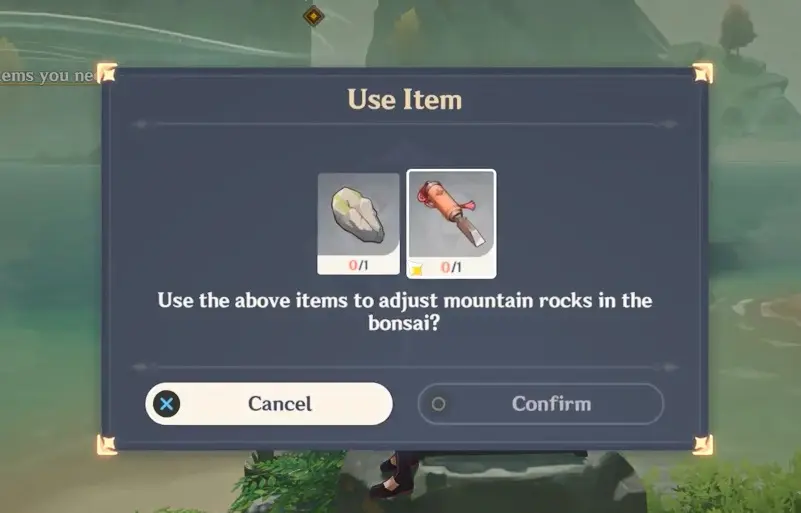Click the circle icon on Confirm
Image resolution: width=801 pixels, height=513 pixels.
coord(438,404)
